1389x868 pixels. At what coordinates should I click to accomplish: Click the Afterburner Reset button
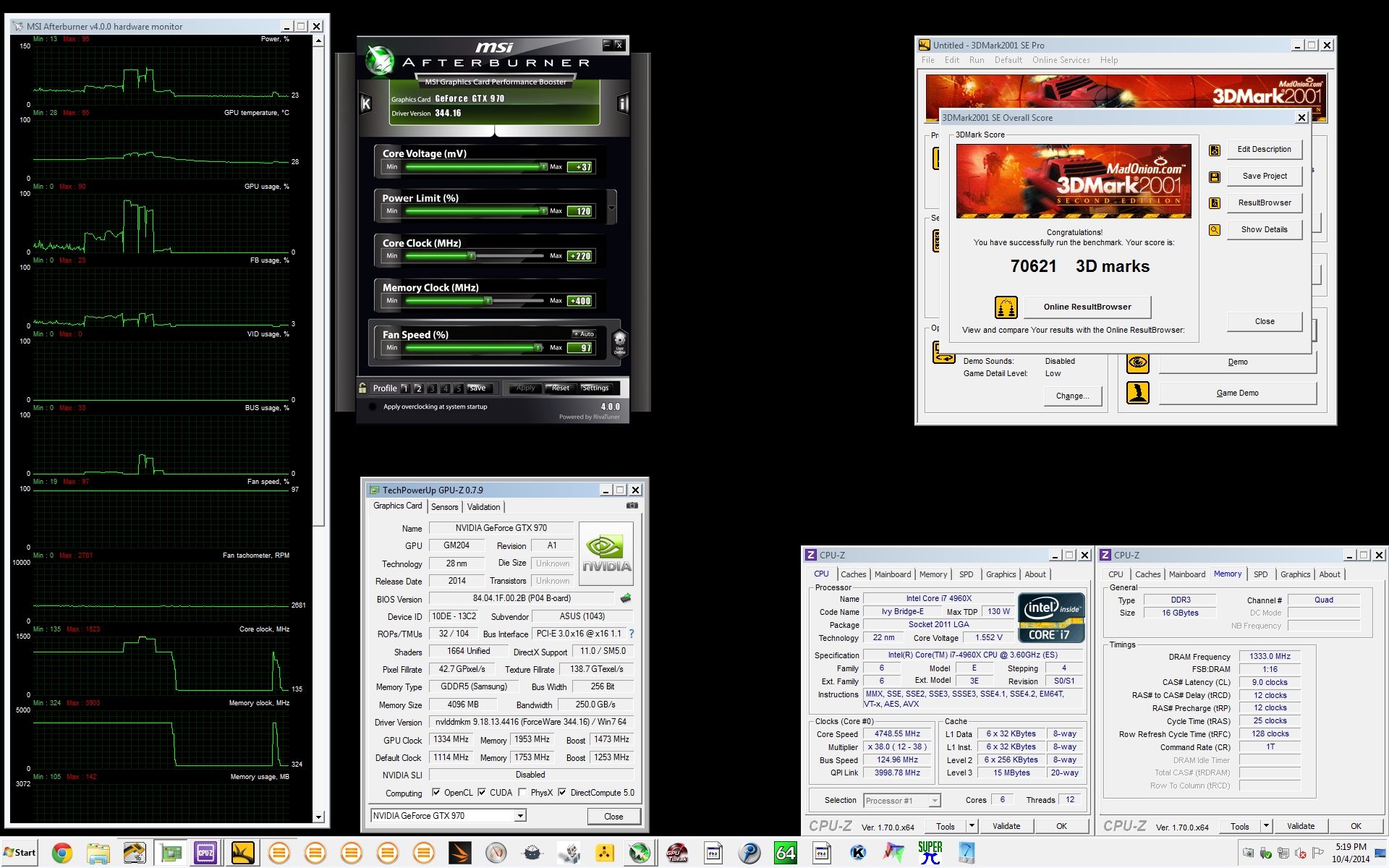tap(560, 388)
